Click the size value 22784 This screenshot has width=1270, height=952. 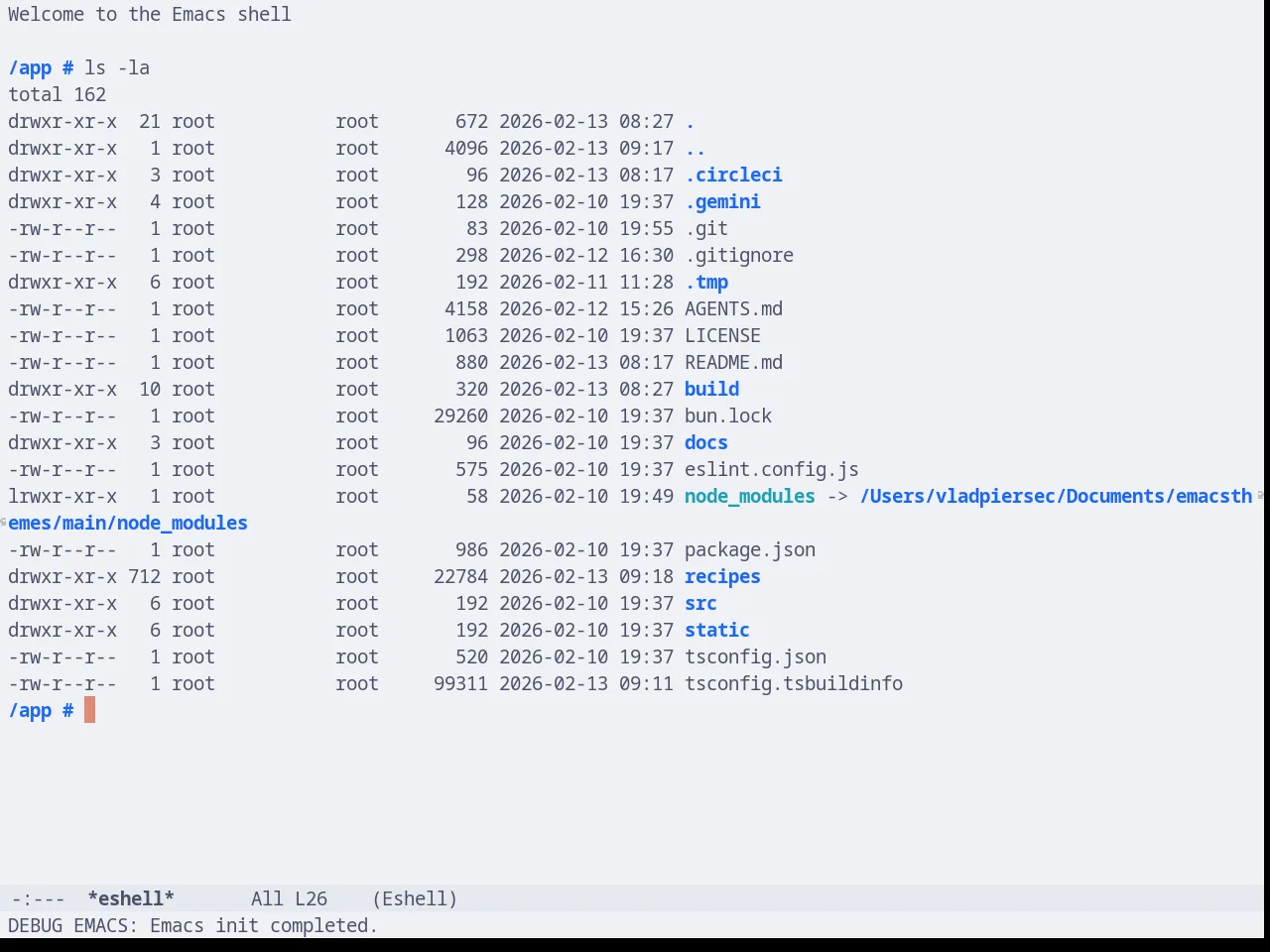pos(460,576)
